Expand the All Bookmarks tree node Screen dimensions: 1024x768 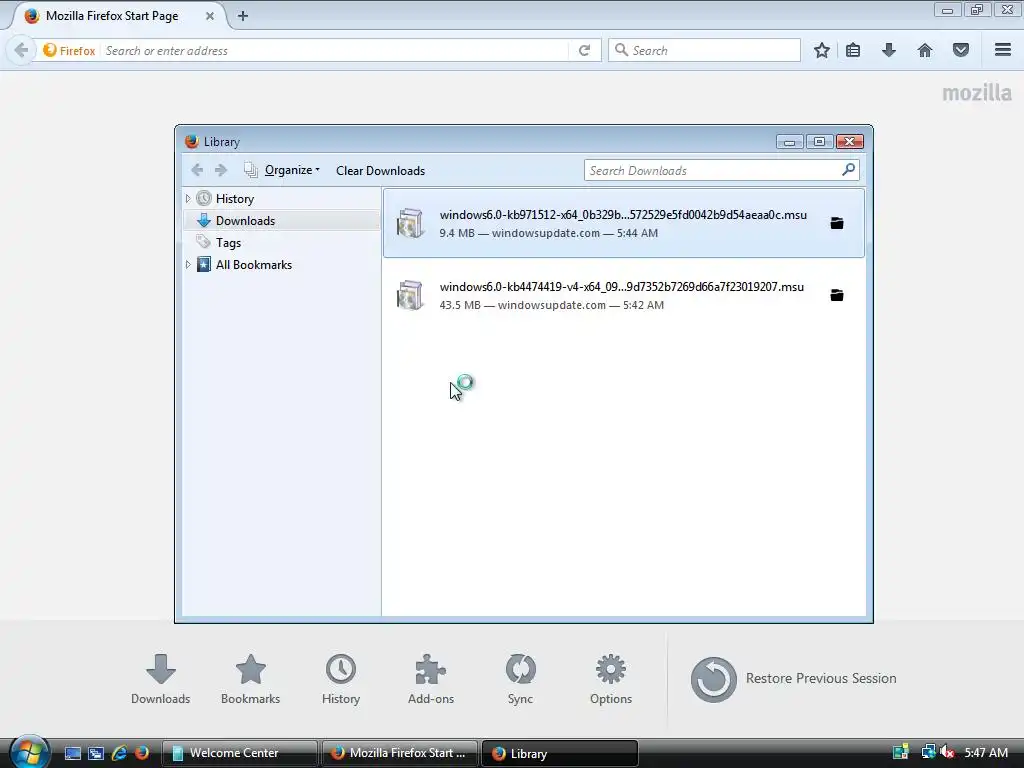point(188,264)
